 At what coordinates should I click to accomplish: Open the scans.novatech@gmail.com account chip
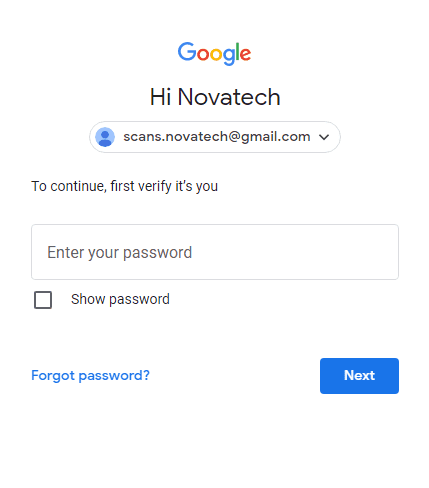(x=215, y=137)
